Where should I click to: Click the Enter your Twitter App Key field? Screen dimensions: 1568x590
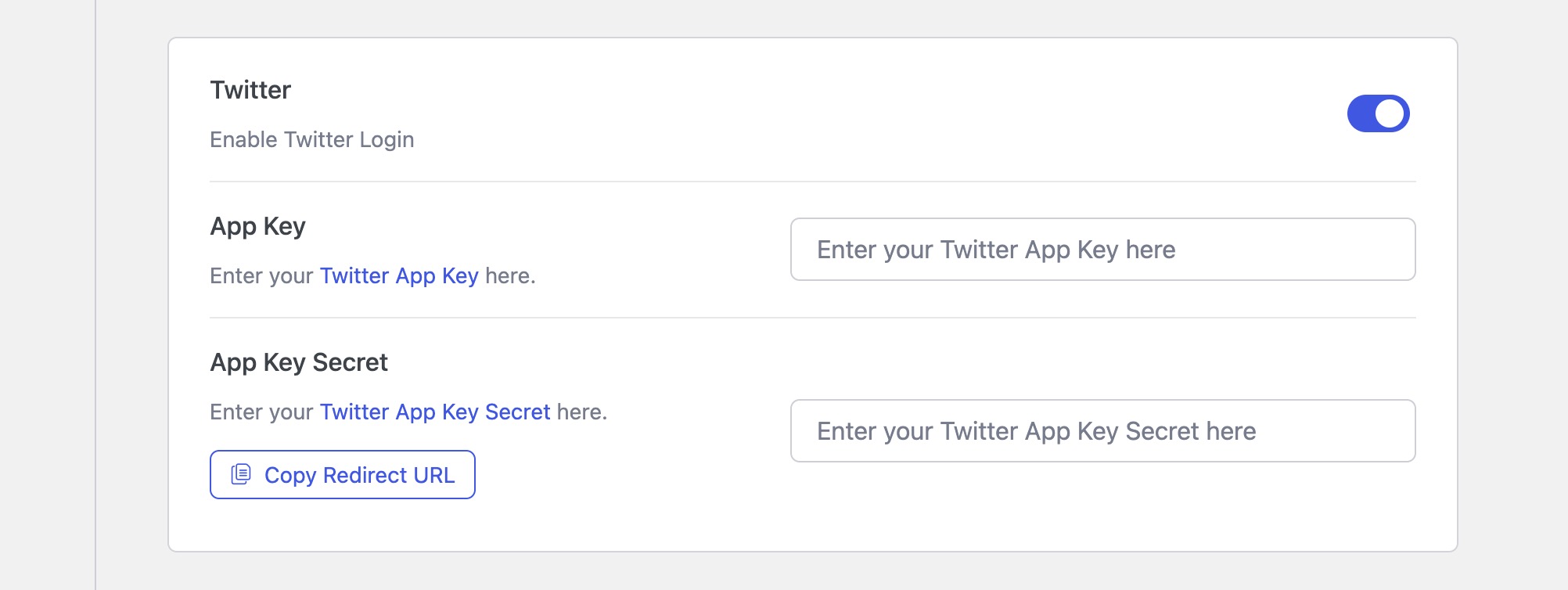1103,249
